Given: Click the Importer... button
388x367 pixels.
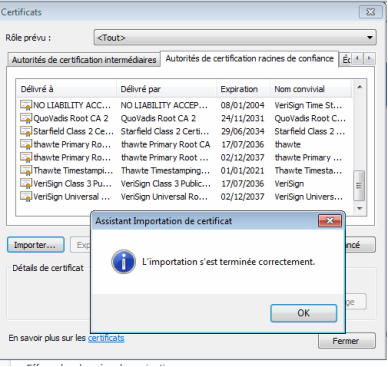Looking at the screenshot, I should 35,245.
